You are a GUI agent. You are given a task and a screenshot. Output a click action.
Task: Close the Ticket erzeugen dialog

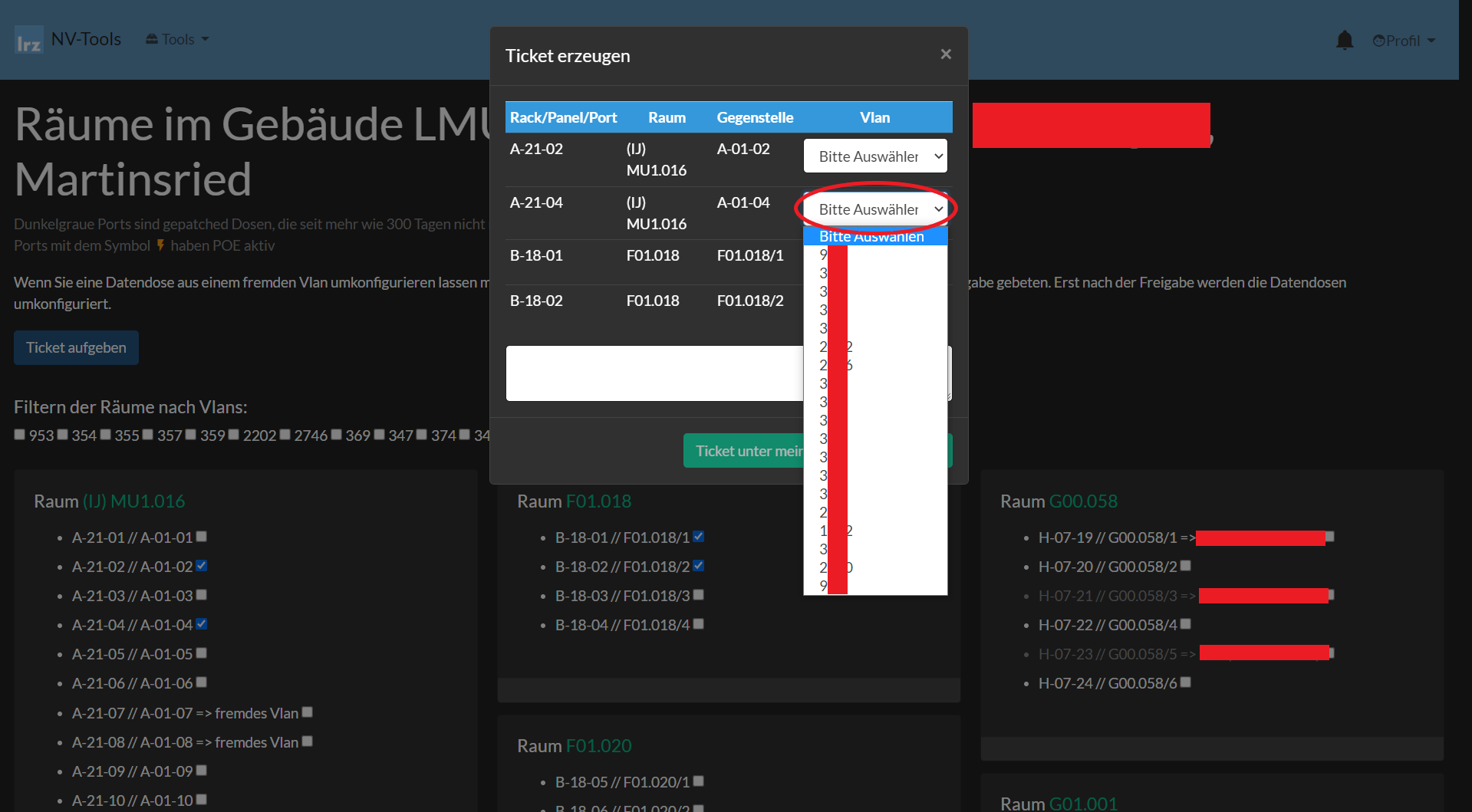(x=945, y=54)
